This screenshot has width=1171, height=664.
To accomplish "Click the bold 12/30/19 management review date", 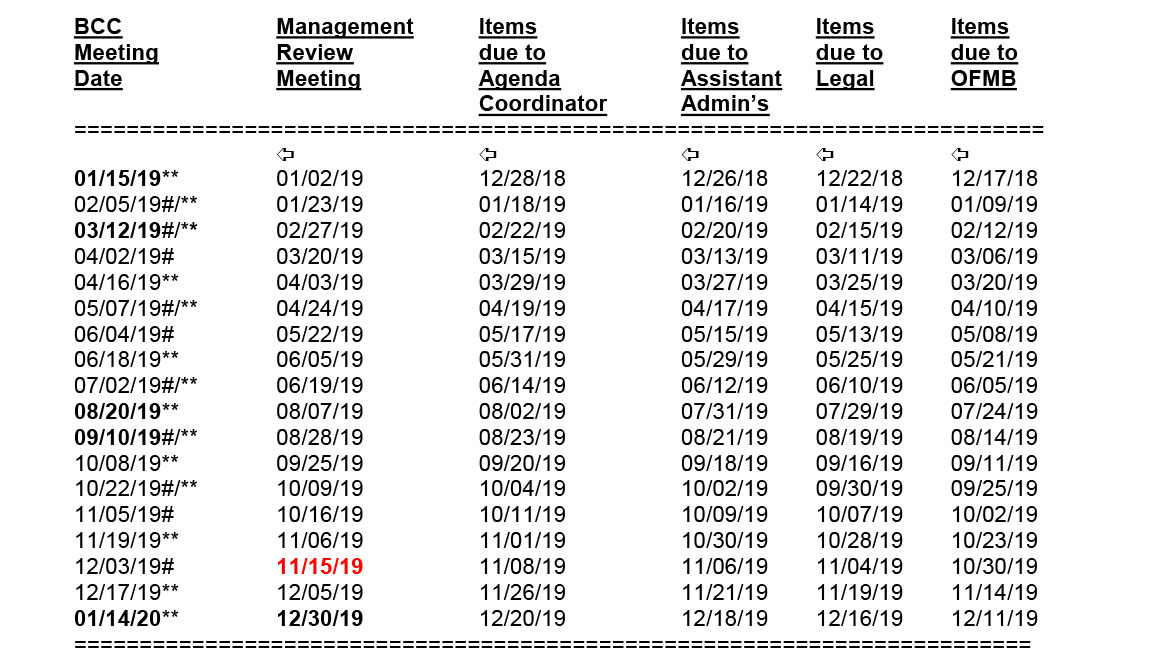I will pyautogui.click(x=320, y=619).
